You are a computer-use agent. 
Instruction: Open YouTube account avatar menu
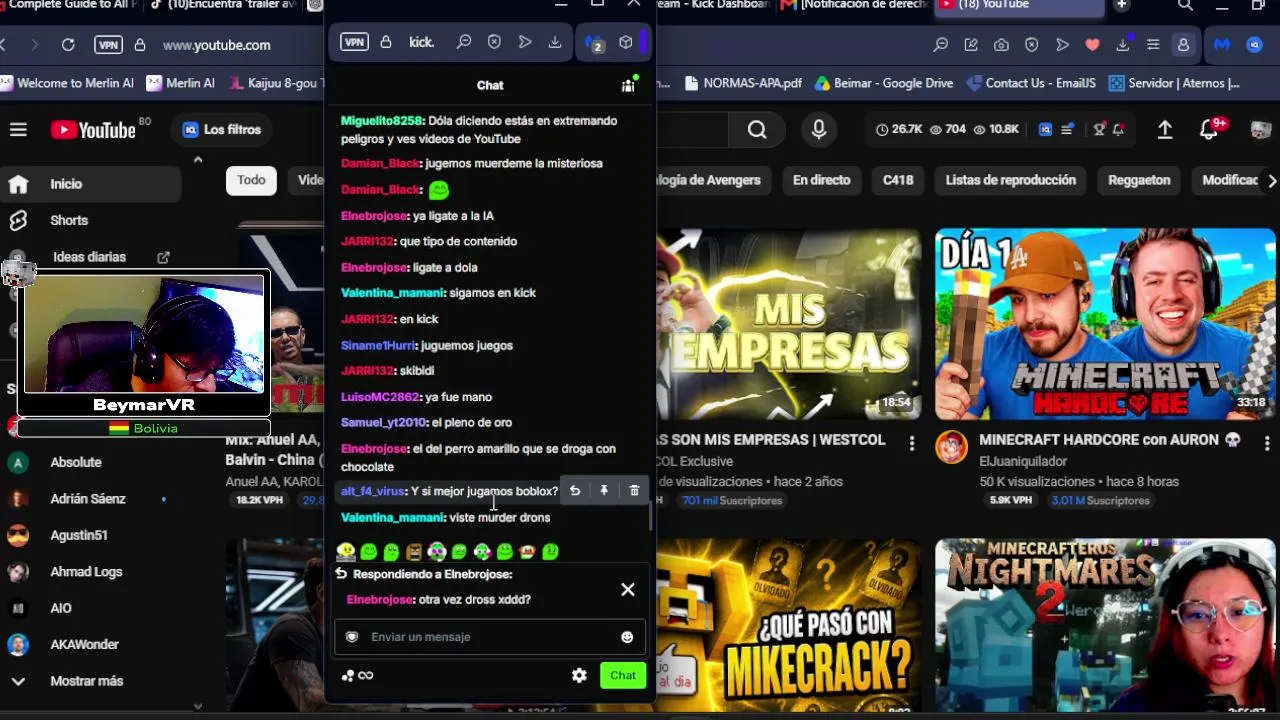click(x=1261, y=130)
